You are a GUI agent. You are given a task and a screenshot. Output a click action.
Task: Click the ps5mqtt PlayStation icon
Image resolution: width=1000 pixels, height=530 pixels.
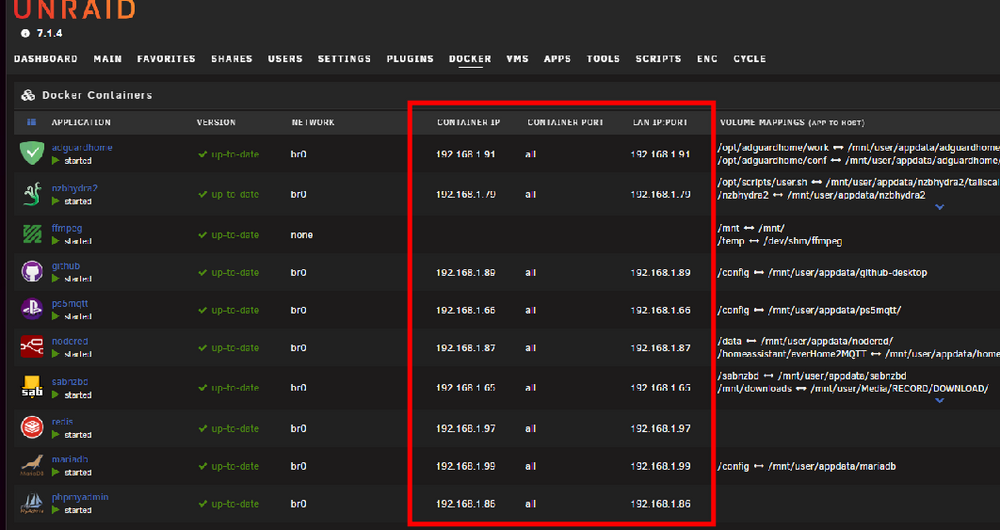pyautogui.click(x=32, y=309)
